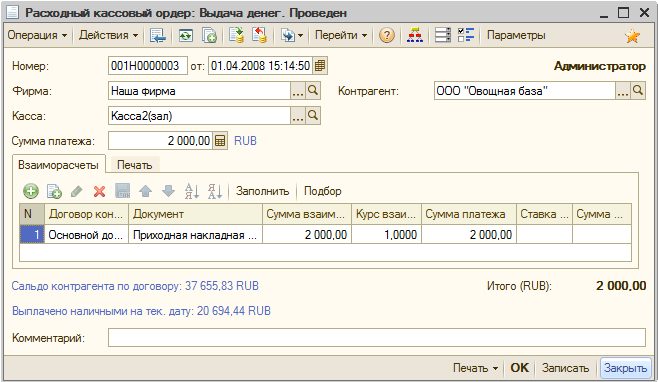The image size is (658, 382).
Task: Search Контрагент with magnifier icon
Action: point(638,91)
